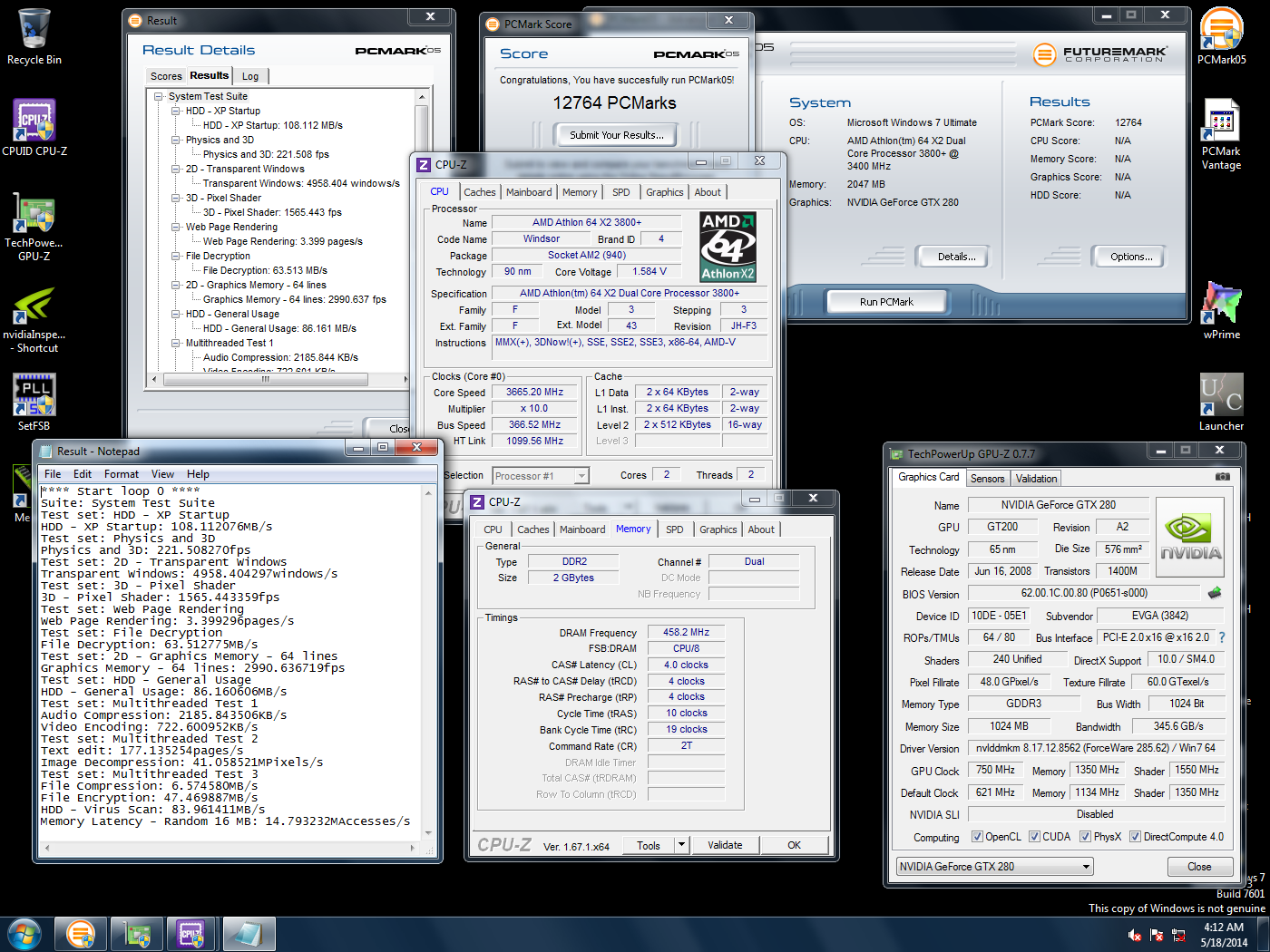Click the GPU-Z screenshot camera icon
The image size is (1270, 952).
[1223, 476]
